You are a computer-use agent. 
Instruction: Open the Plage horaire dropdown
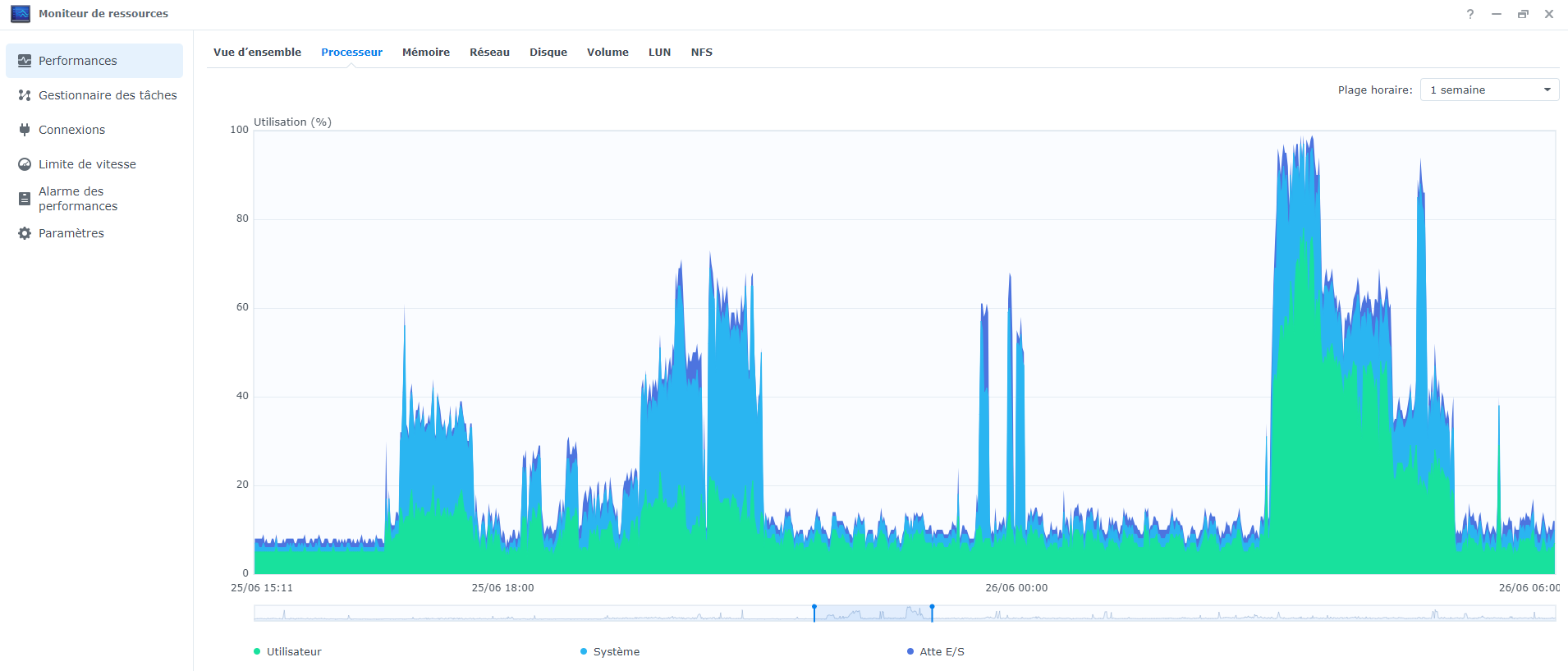1489,90
